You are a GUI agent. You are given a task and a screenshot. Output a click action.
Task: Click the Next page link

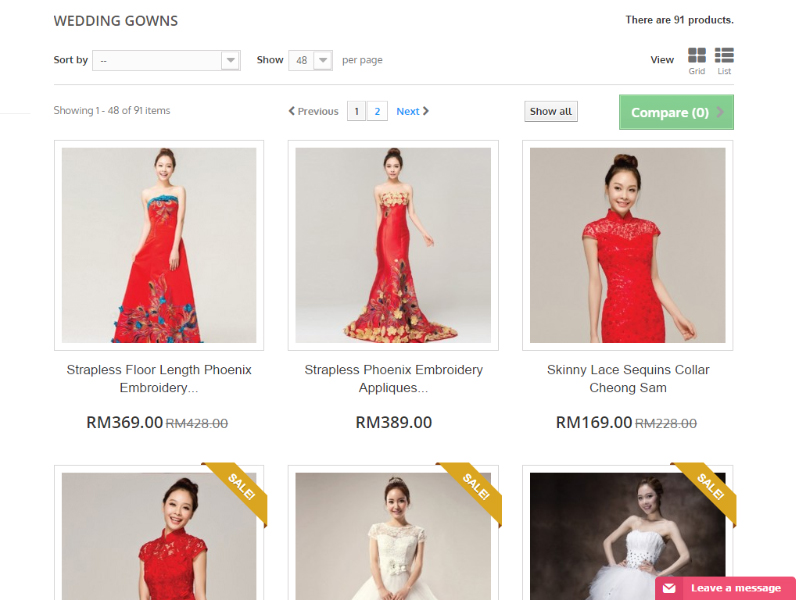[412, 111]
